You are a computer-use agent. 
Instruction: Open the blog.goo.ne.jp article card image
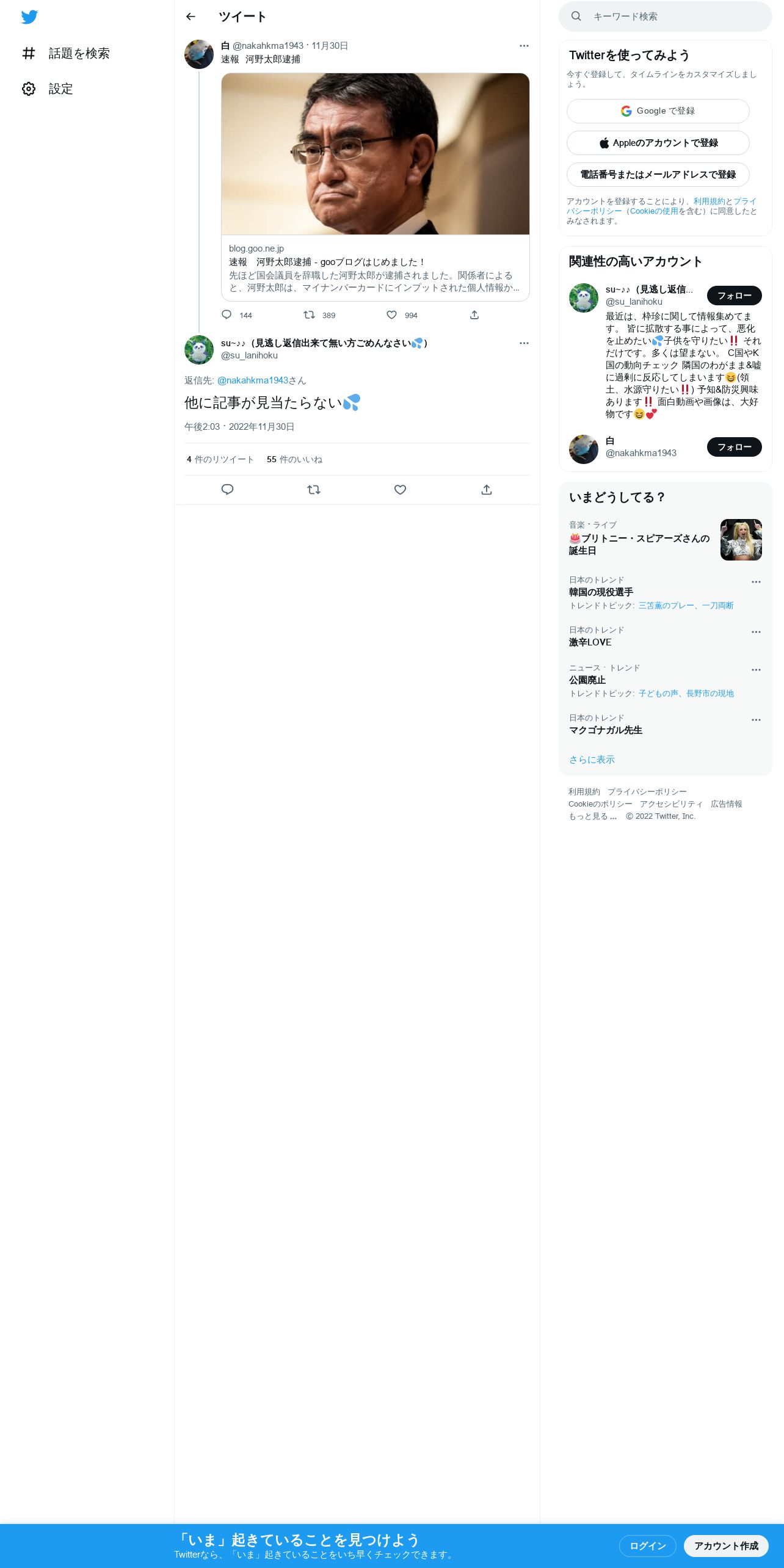(376, 154)
